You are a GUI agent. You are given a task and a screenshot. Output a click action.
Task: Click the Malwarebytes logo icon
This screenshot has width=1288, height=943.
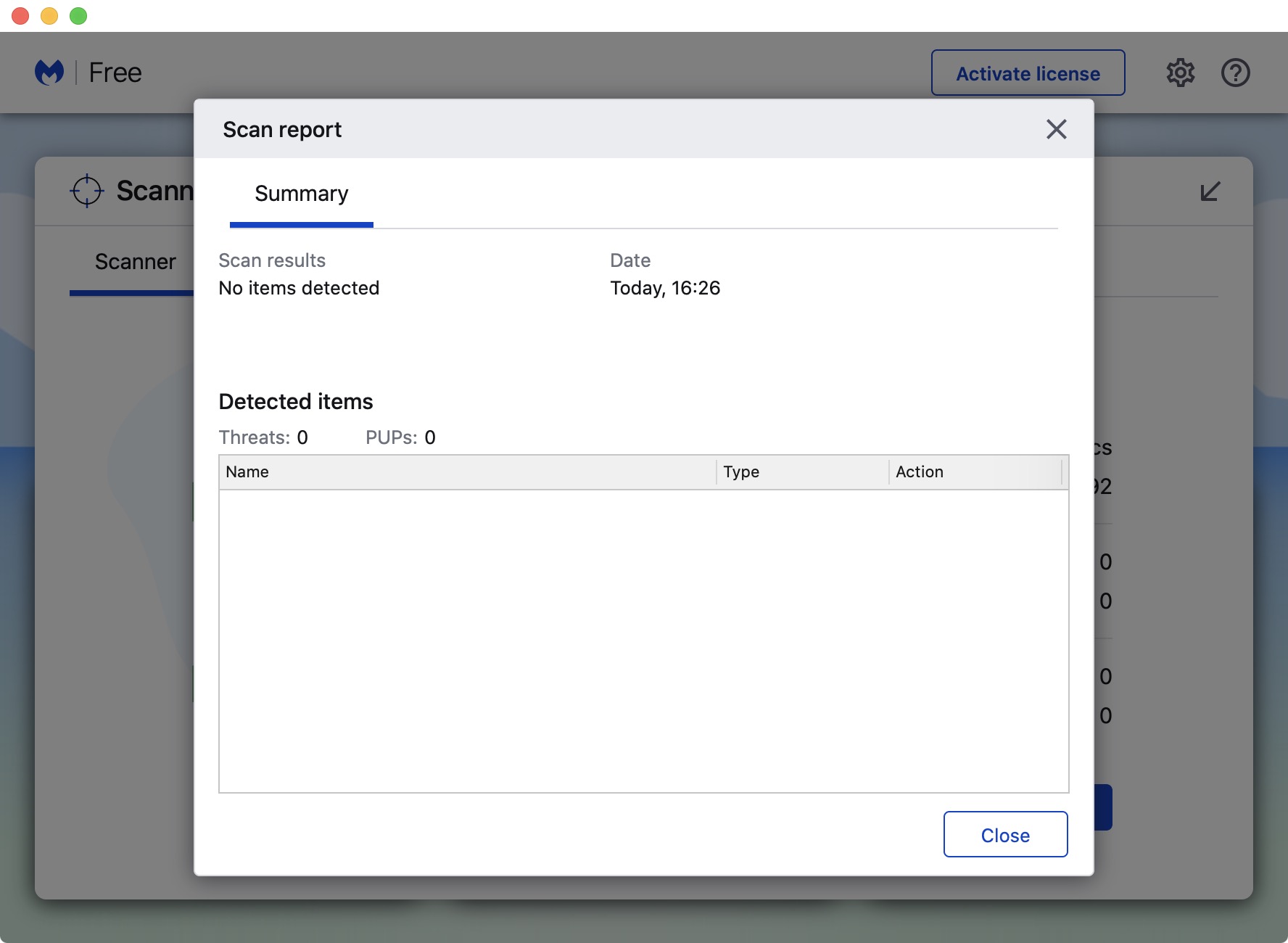pos(49,73)
